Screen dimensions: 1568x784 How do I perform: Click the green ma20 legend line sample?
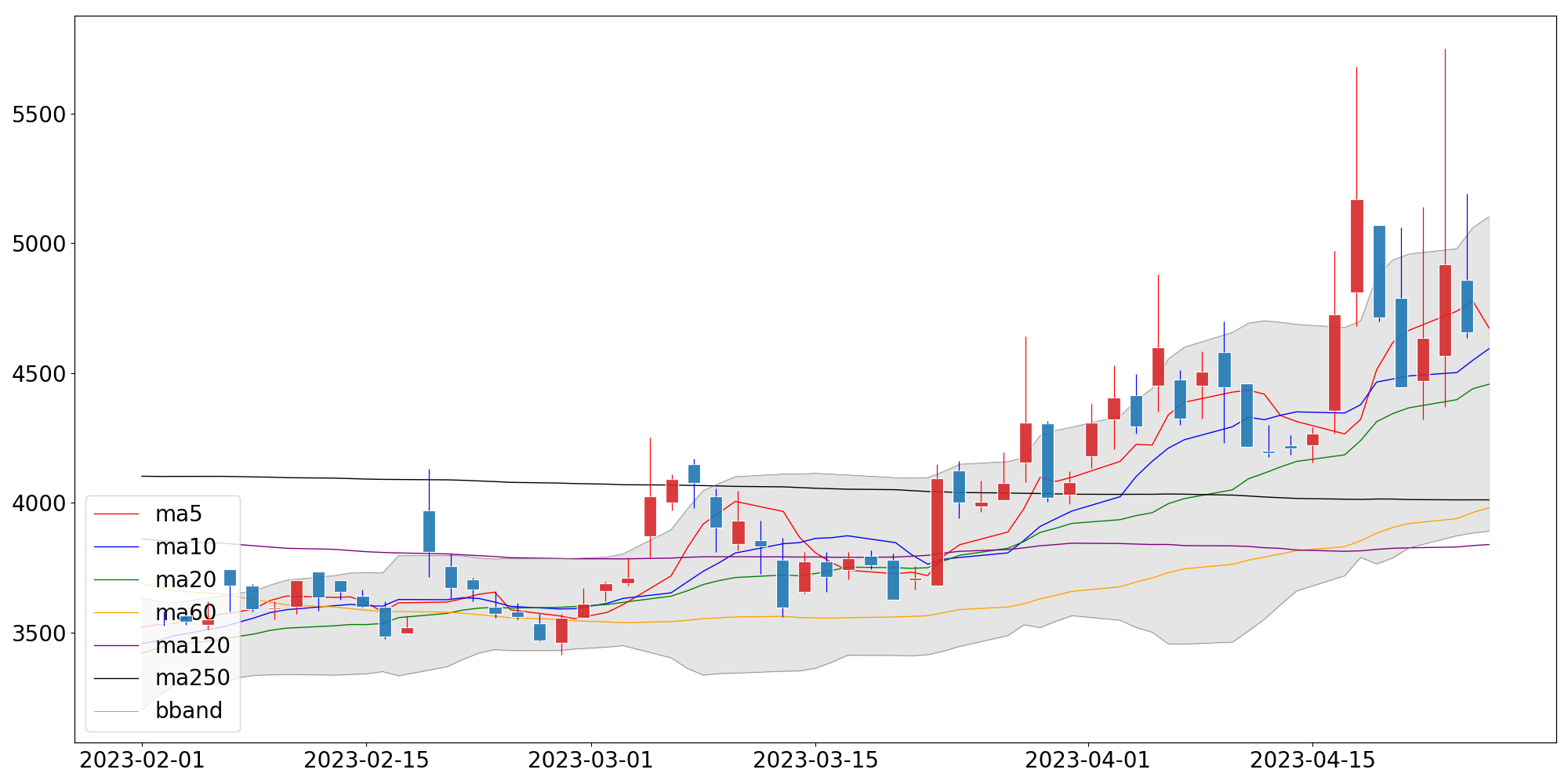116,580
